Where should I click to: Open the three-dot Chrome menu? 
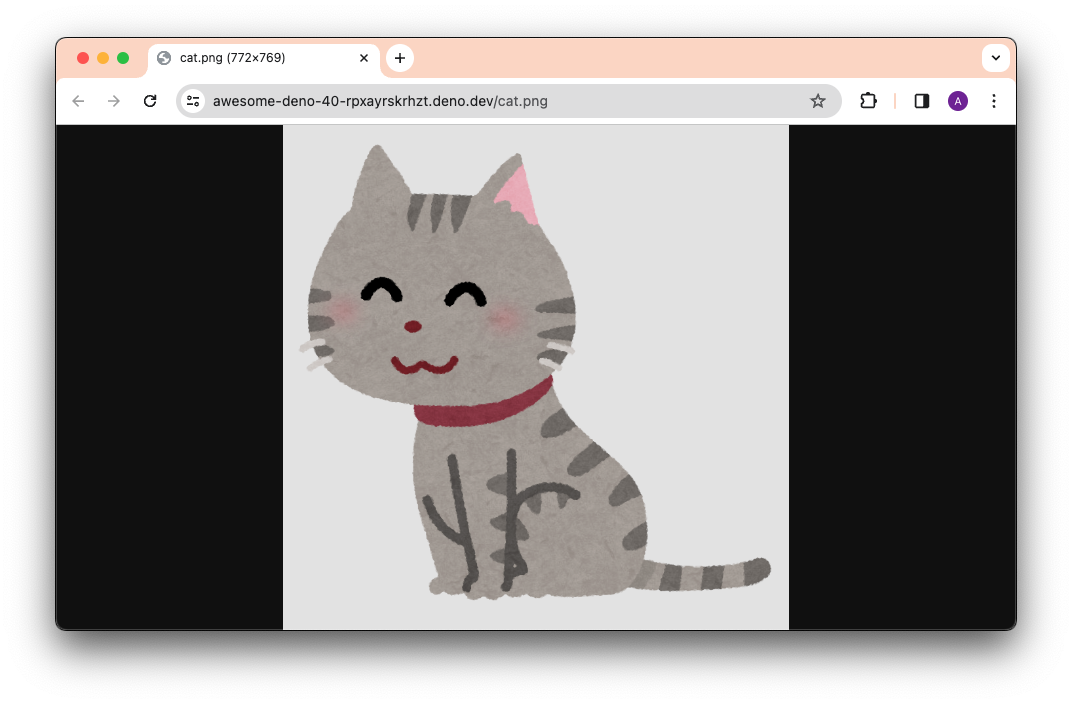994,101
